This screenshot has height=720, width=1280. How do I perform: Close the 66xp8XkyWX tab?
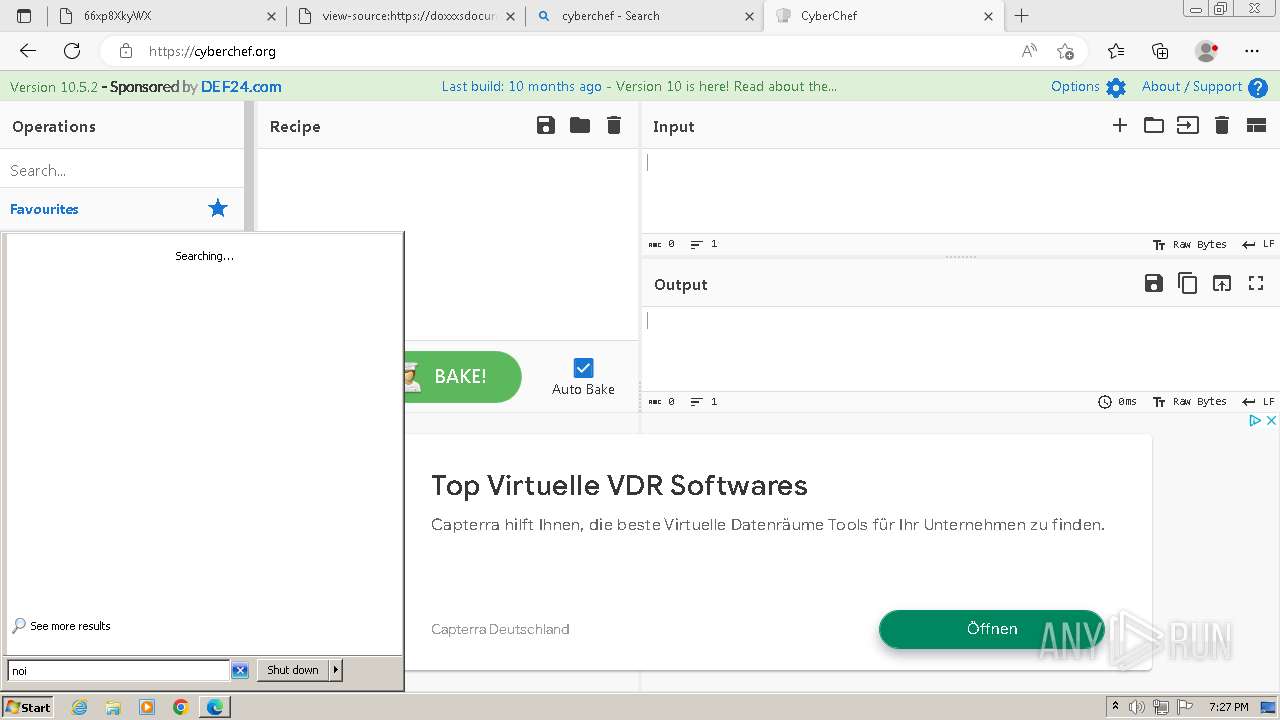tap(272, 16)
